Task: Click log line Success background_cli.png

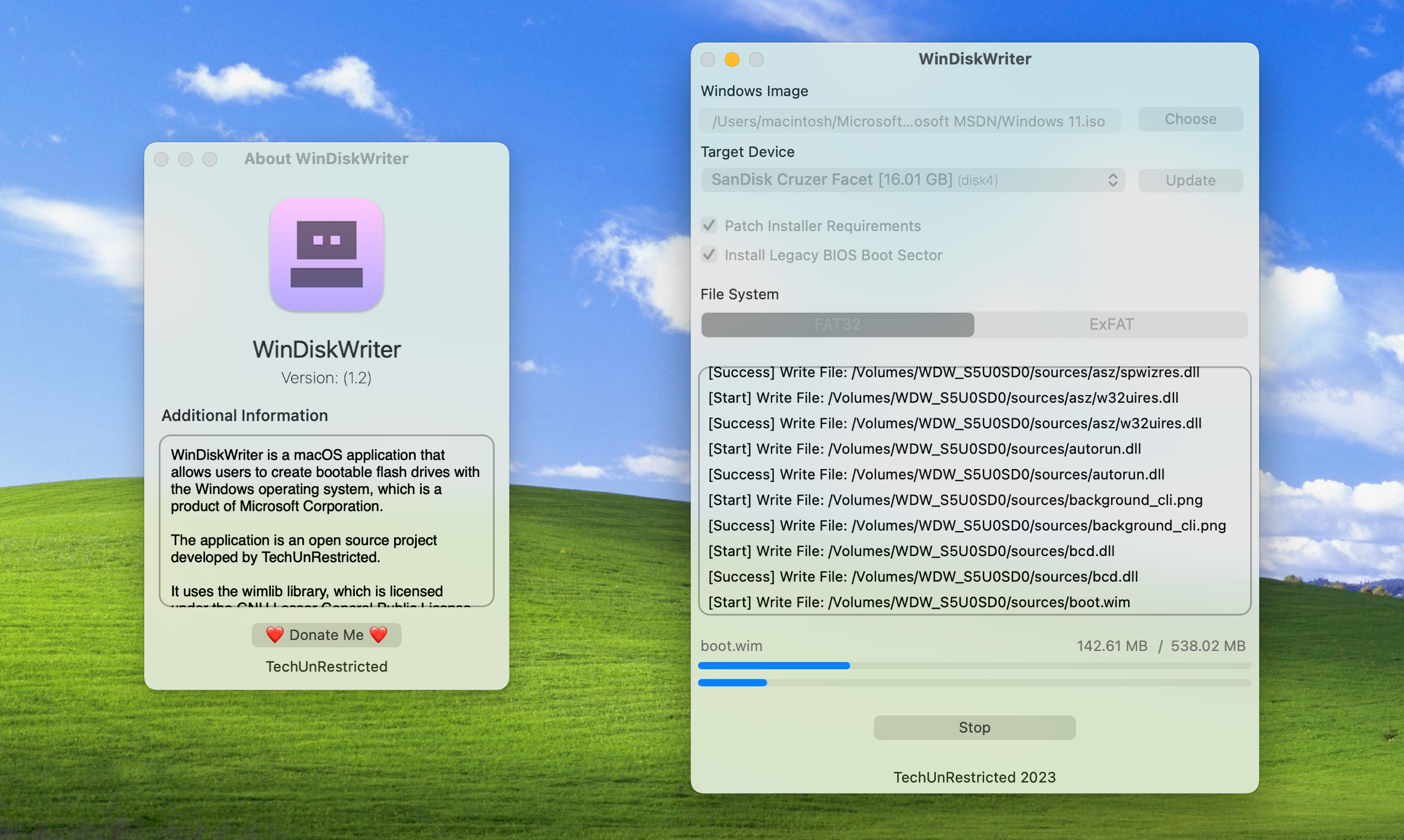Action: click(x=967, y=526)
